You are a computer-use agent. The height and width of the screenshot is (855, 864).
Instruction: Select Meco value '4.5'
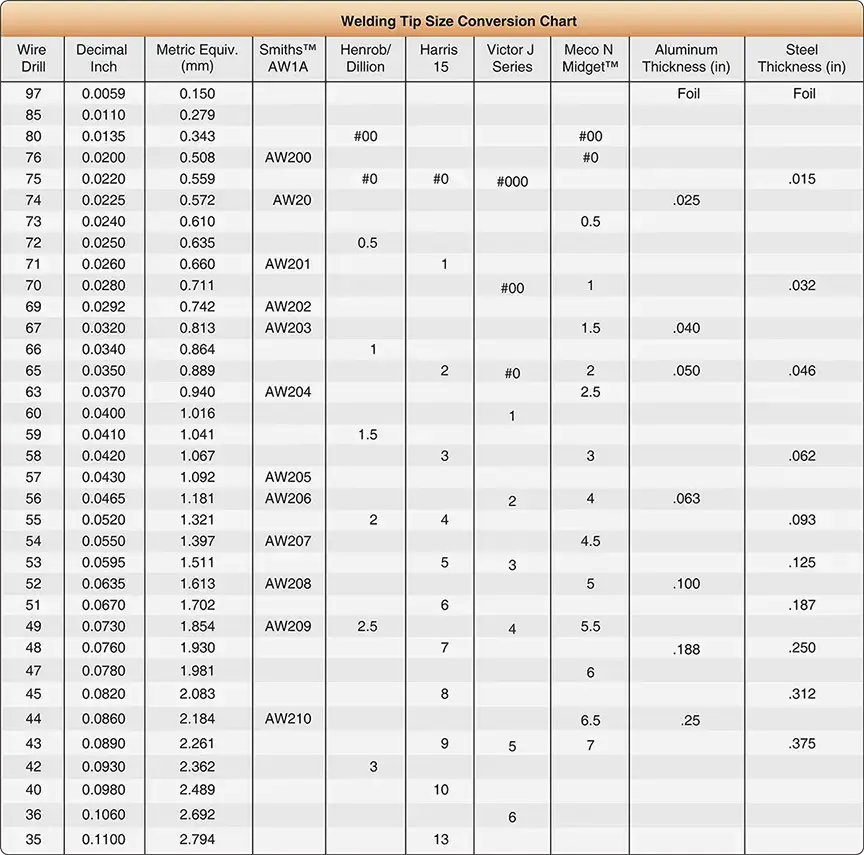590,541
